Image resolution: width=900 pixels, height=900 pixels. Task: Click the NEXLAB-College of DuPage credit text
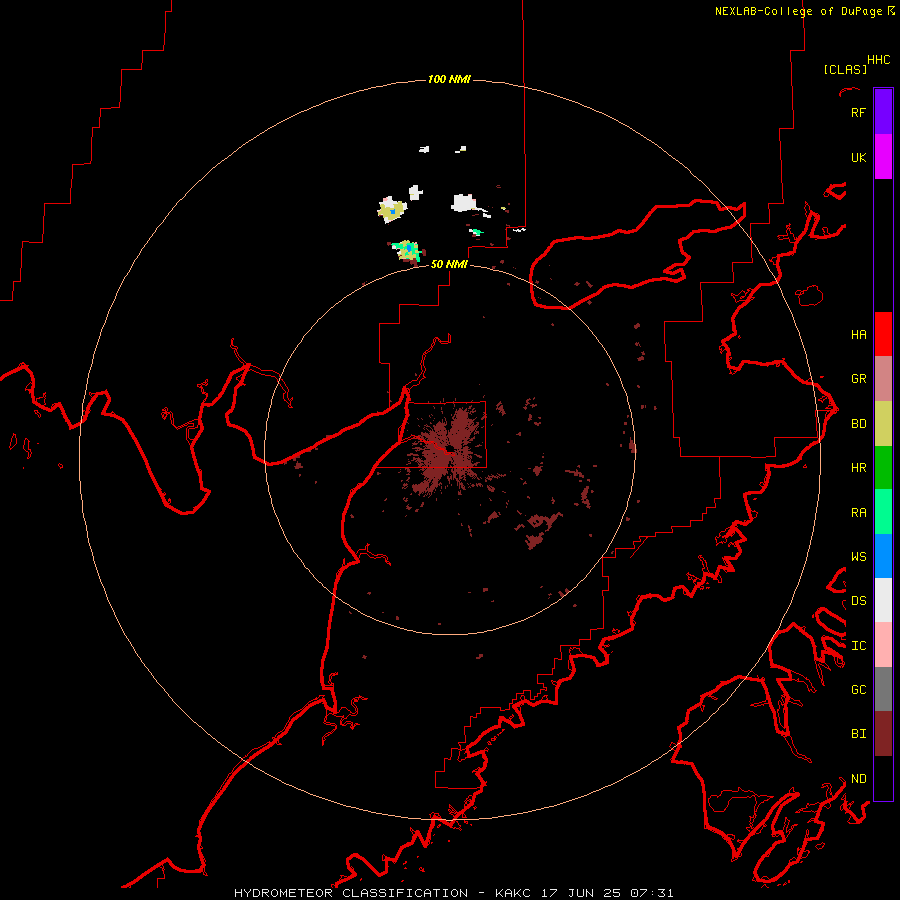[798, 11]
